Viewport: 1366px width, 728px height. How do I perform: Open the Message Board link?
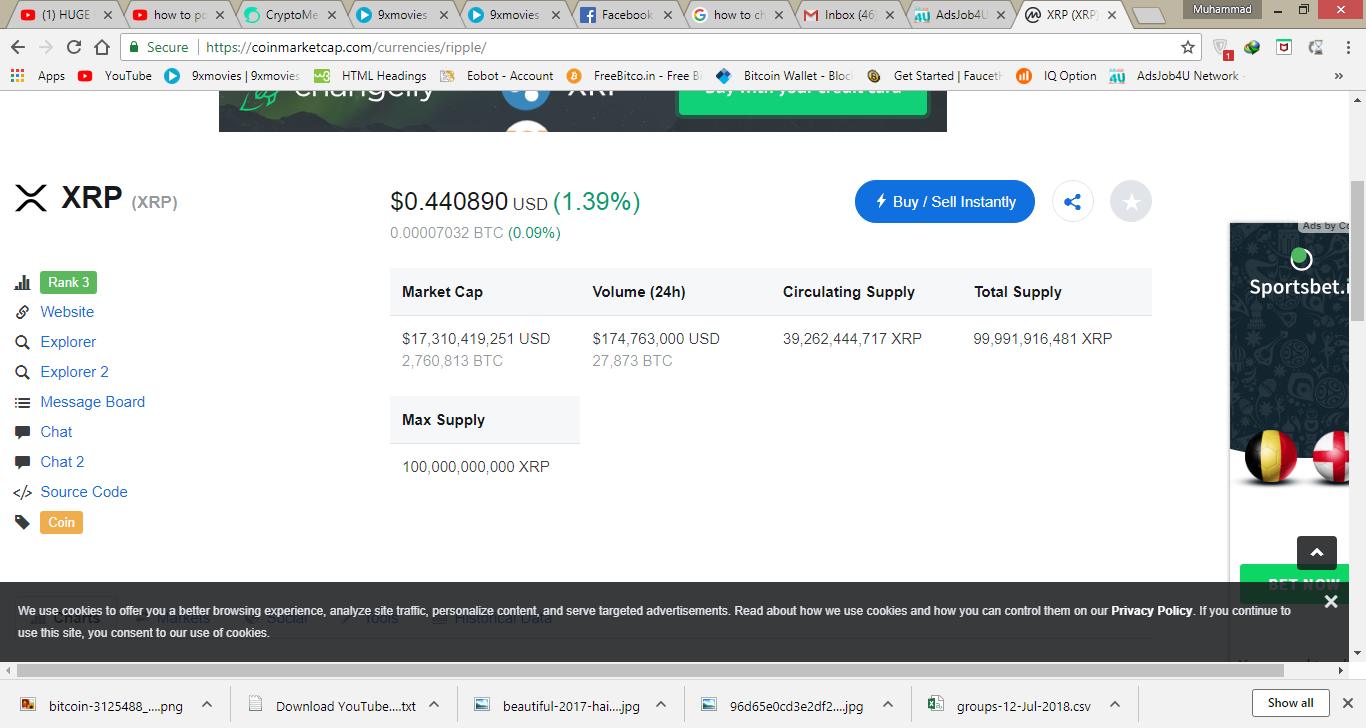(93, 402)
